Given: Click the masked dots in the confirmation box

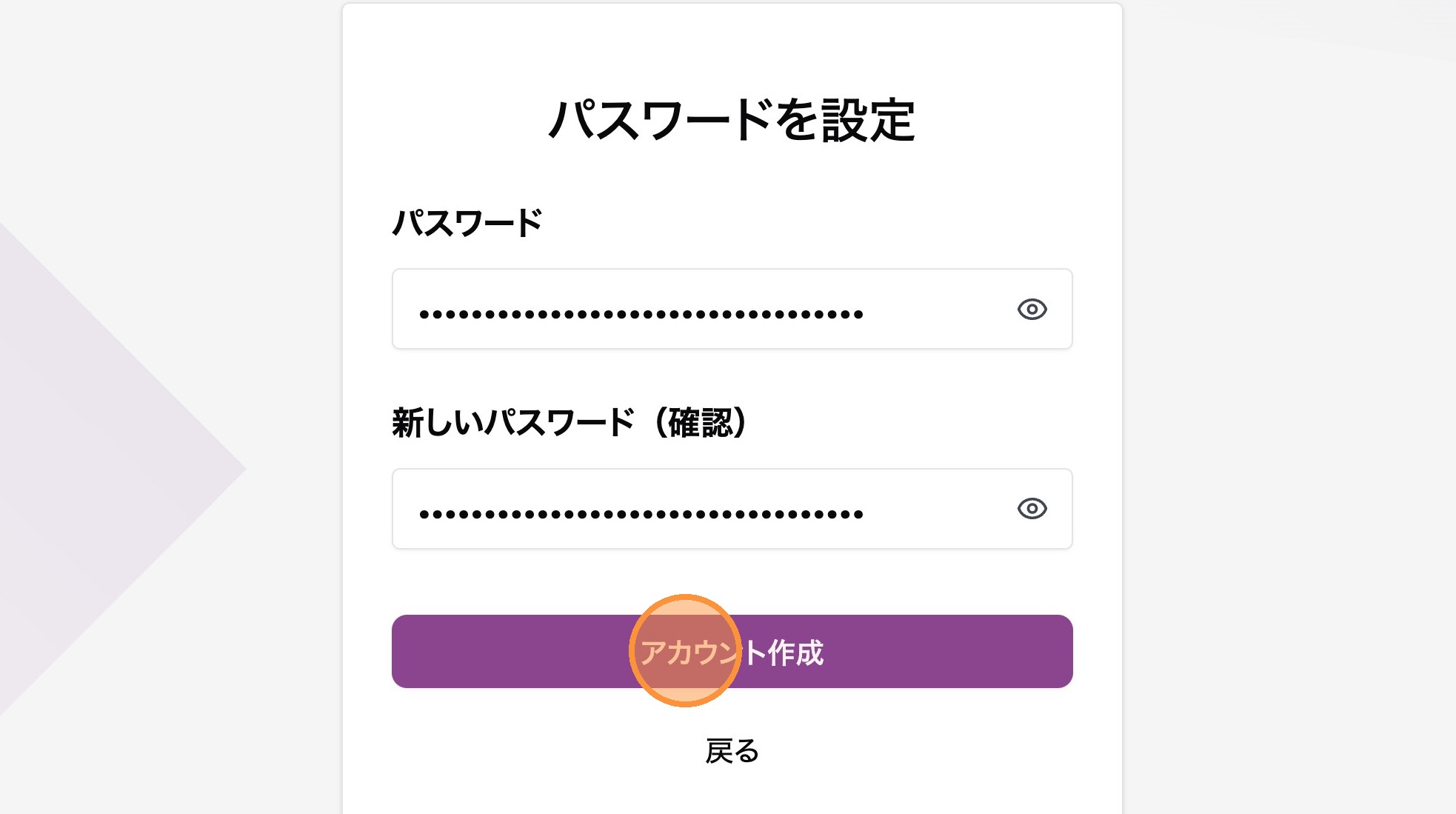Looking at the screenshot, I should click(x=641, y=515).
